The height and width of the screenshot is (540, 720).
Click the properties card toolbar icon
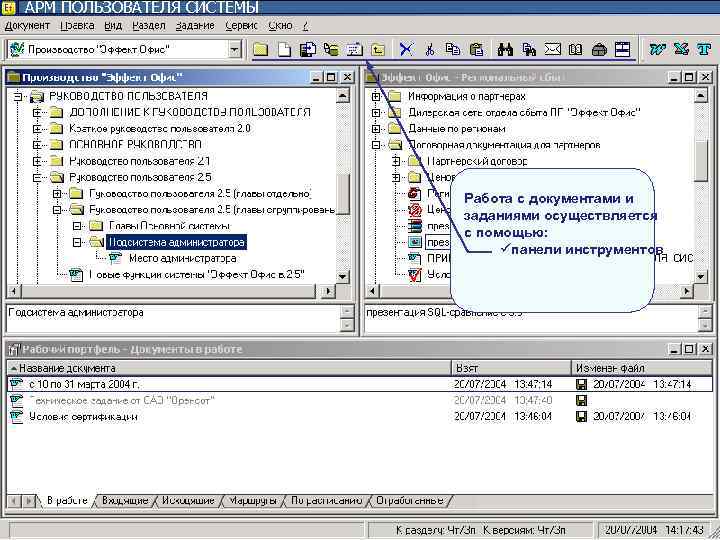354,49
